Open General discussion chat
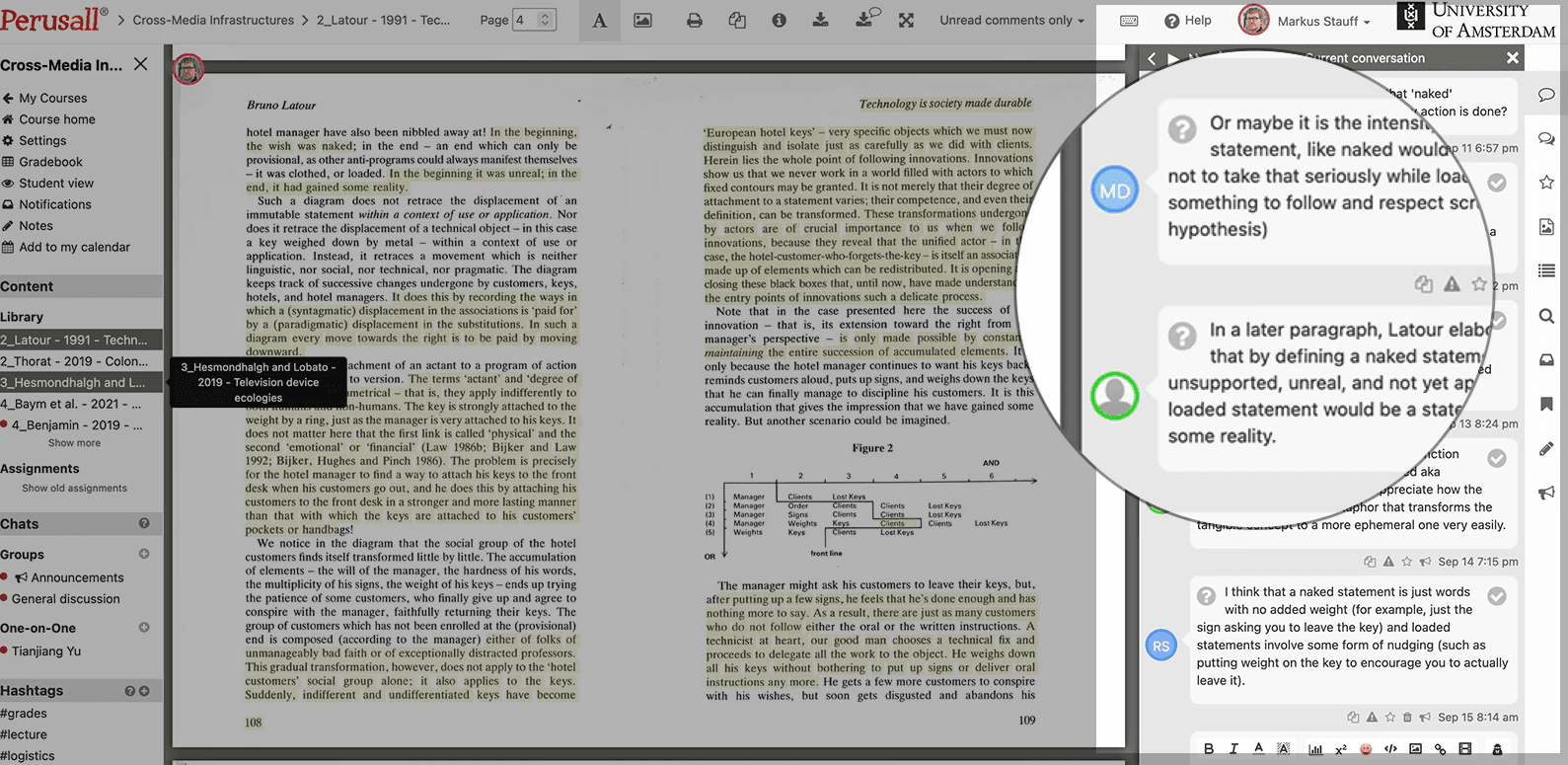1568x765 pixels. 66,599
